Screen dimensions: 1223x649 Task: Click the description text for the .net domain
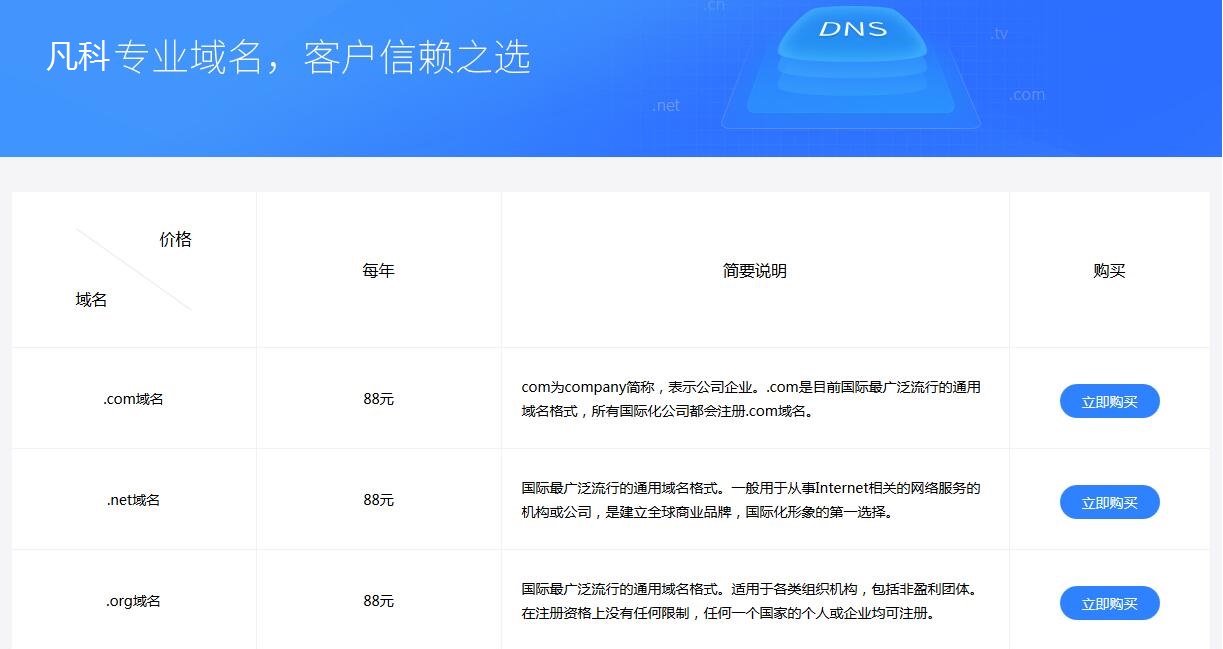(751, 499)
